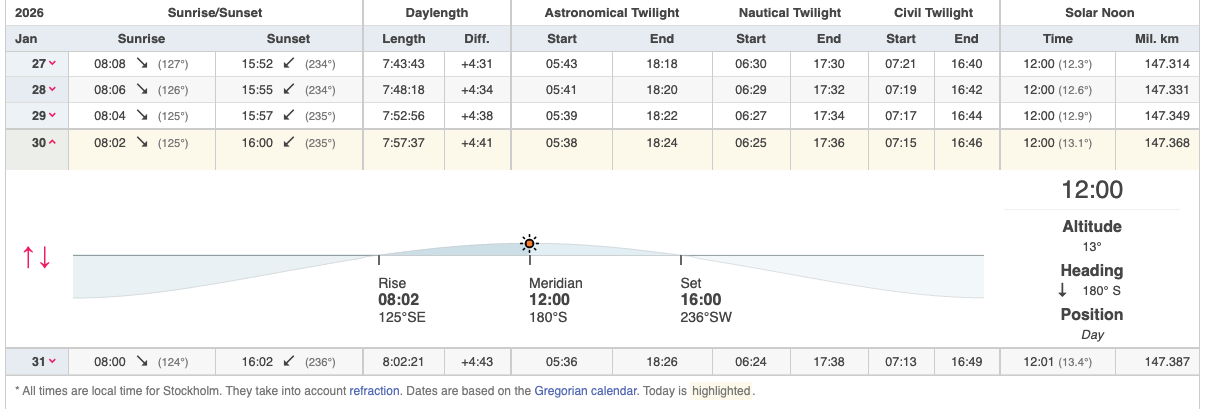
Task: Click the pink up-down arrows beside the graph
Action: [37, 257]
